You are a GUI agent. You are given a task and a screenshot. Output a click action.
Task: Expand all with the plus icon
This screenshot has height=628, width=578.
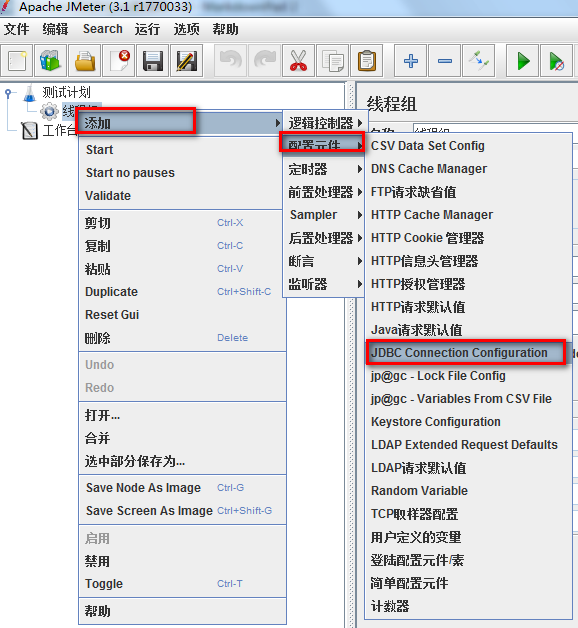point(410,61)
